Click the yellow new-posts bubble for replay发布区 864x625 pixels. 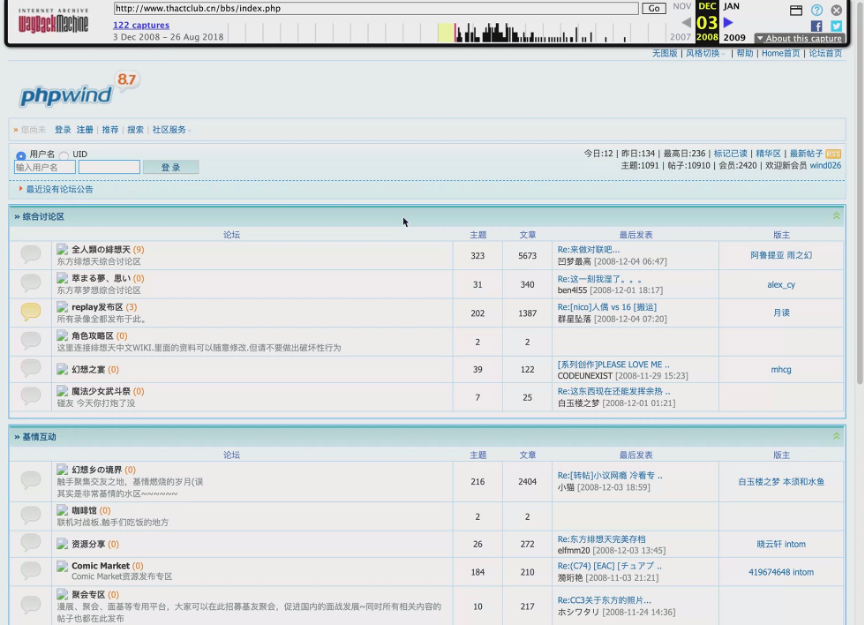(x=31, y=312)
